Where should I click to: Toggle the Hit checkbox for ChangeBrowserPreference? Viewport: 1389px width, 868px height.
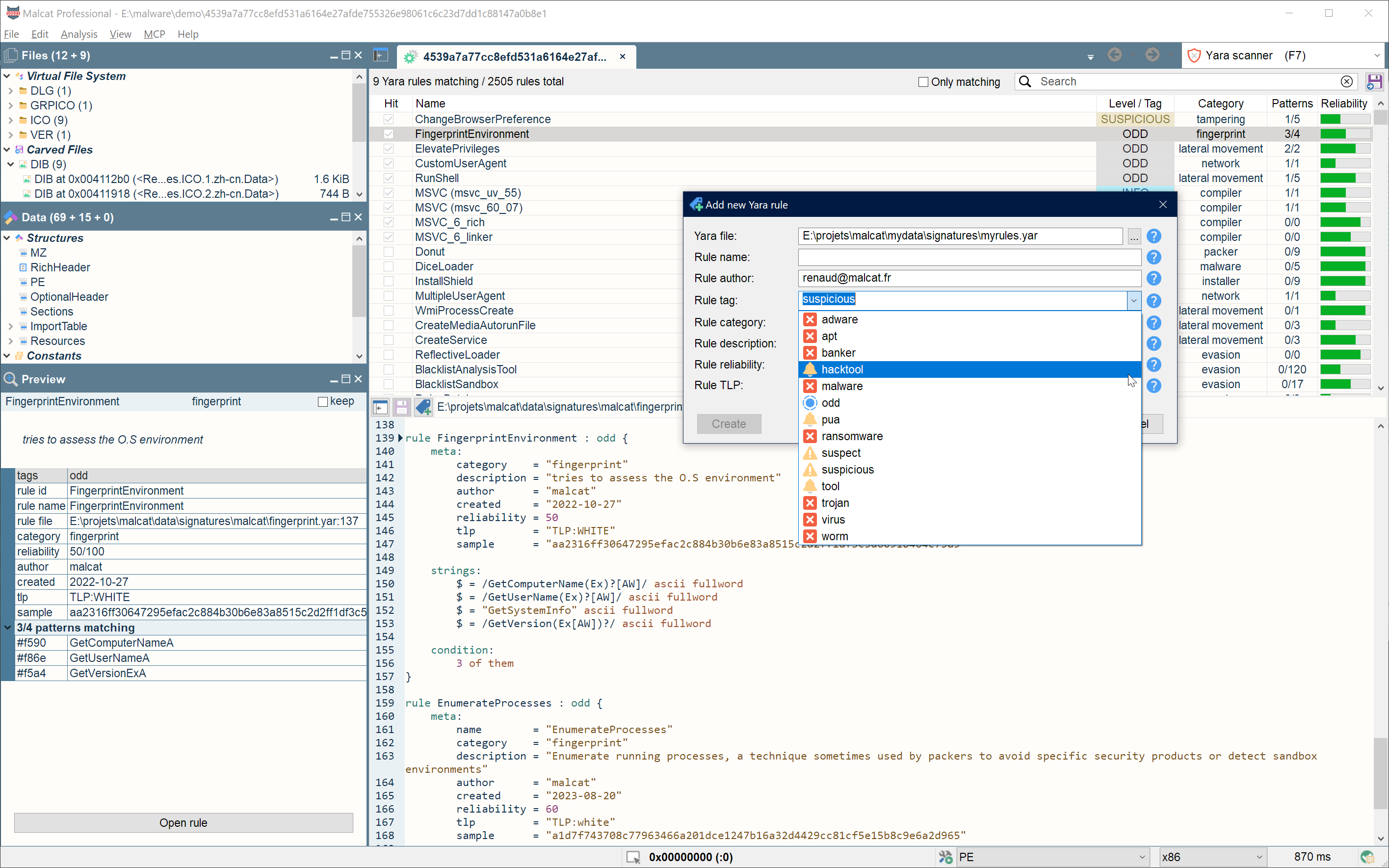click(389, 119)
